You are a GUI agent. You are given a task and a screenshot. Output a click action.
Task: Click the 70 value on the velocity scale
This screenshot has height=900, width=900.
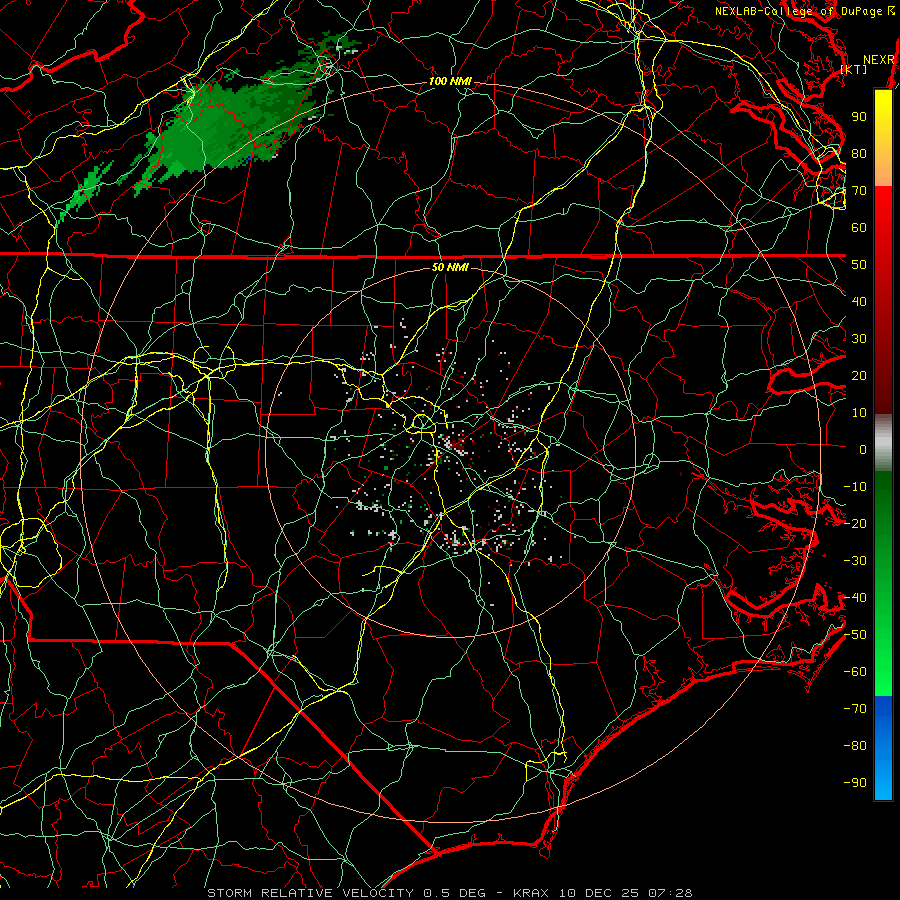pyautogui.click(x=859, y=191)
